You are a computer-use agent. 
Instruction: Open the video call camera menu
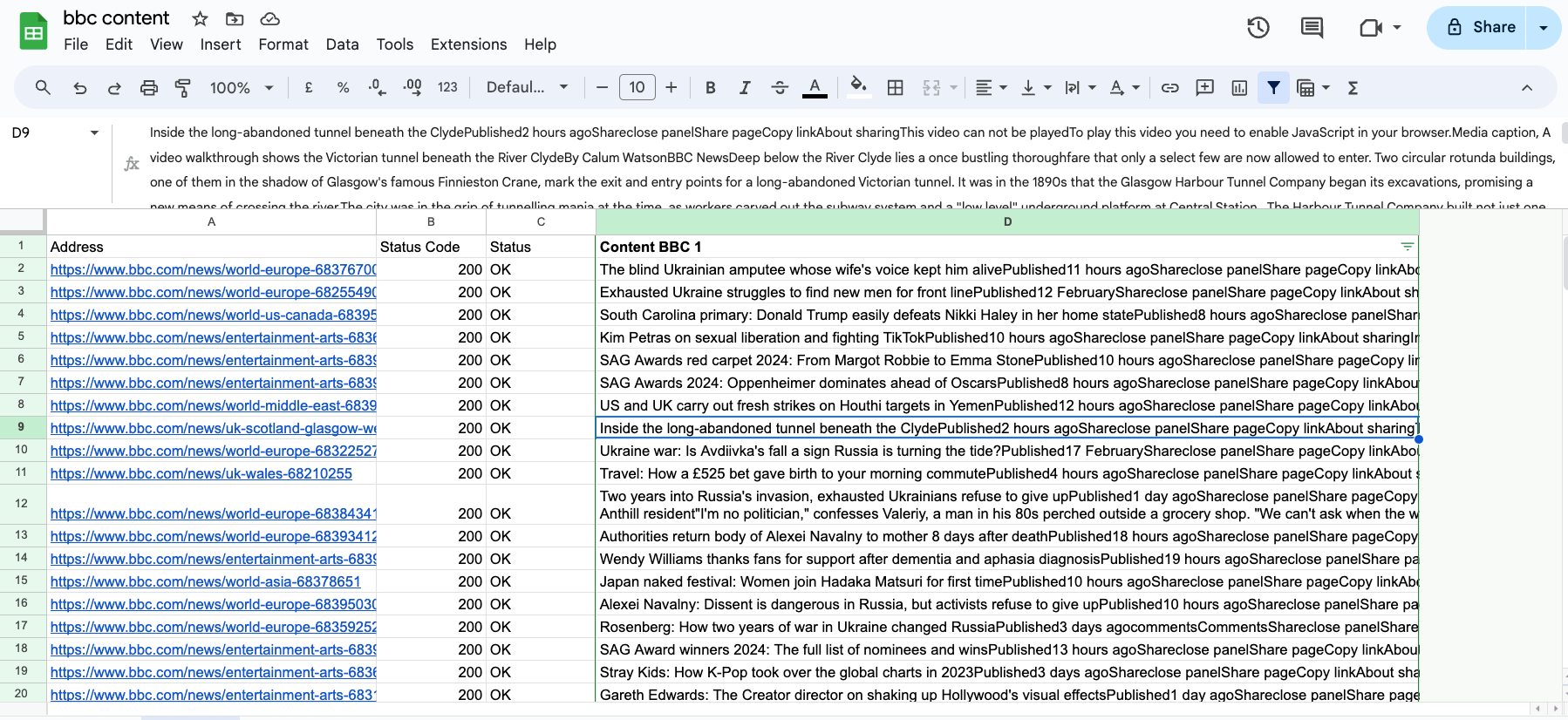tap(1381, 27)
